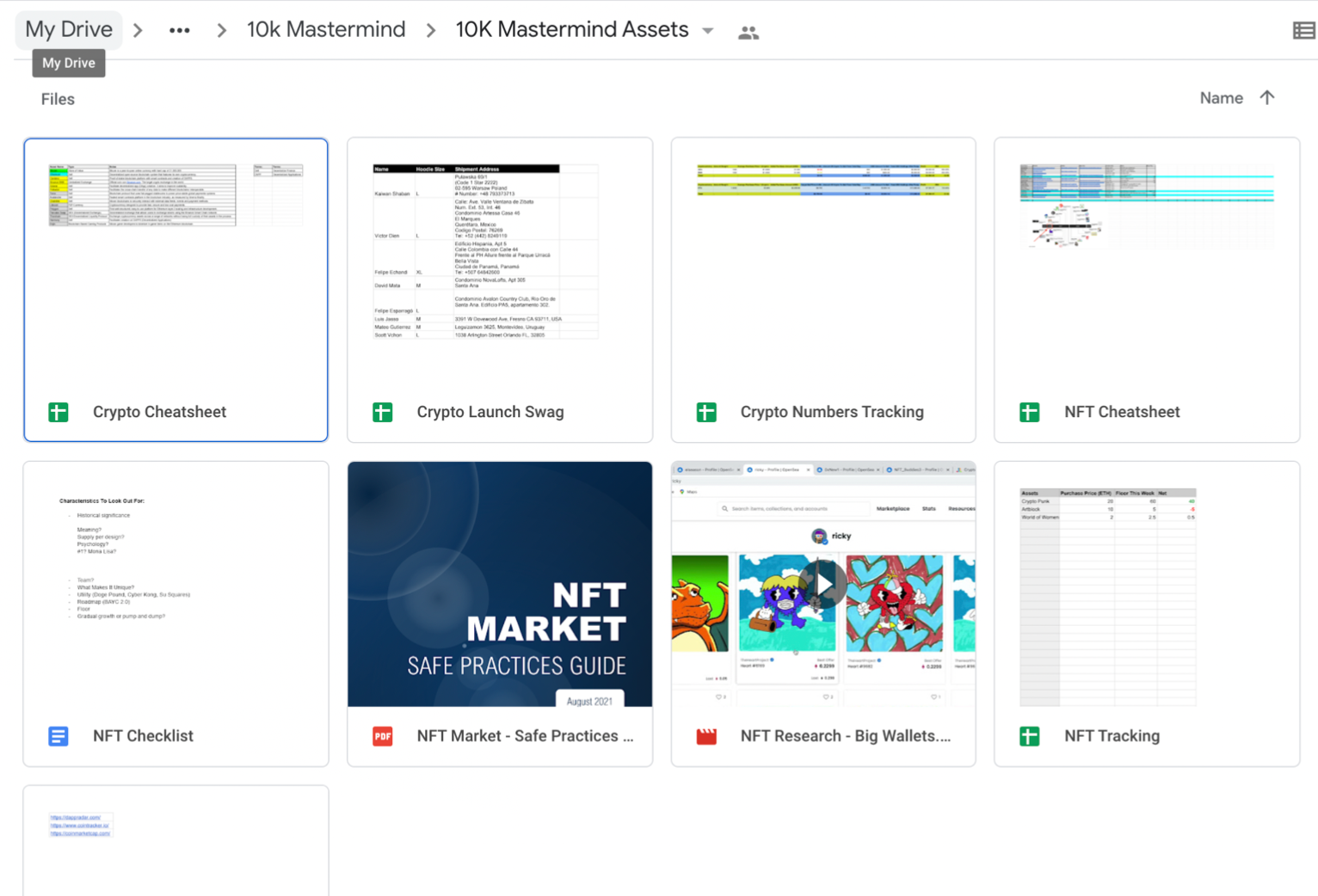
Task: Click the Crypto Launch Swag file name
Action: coord(490,412)
